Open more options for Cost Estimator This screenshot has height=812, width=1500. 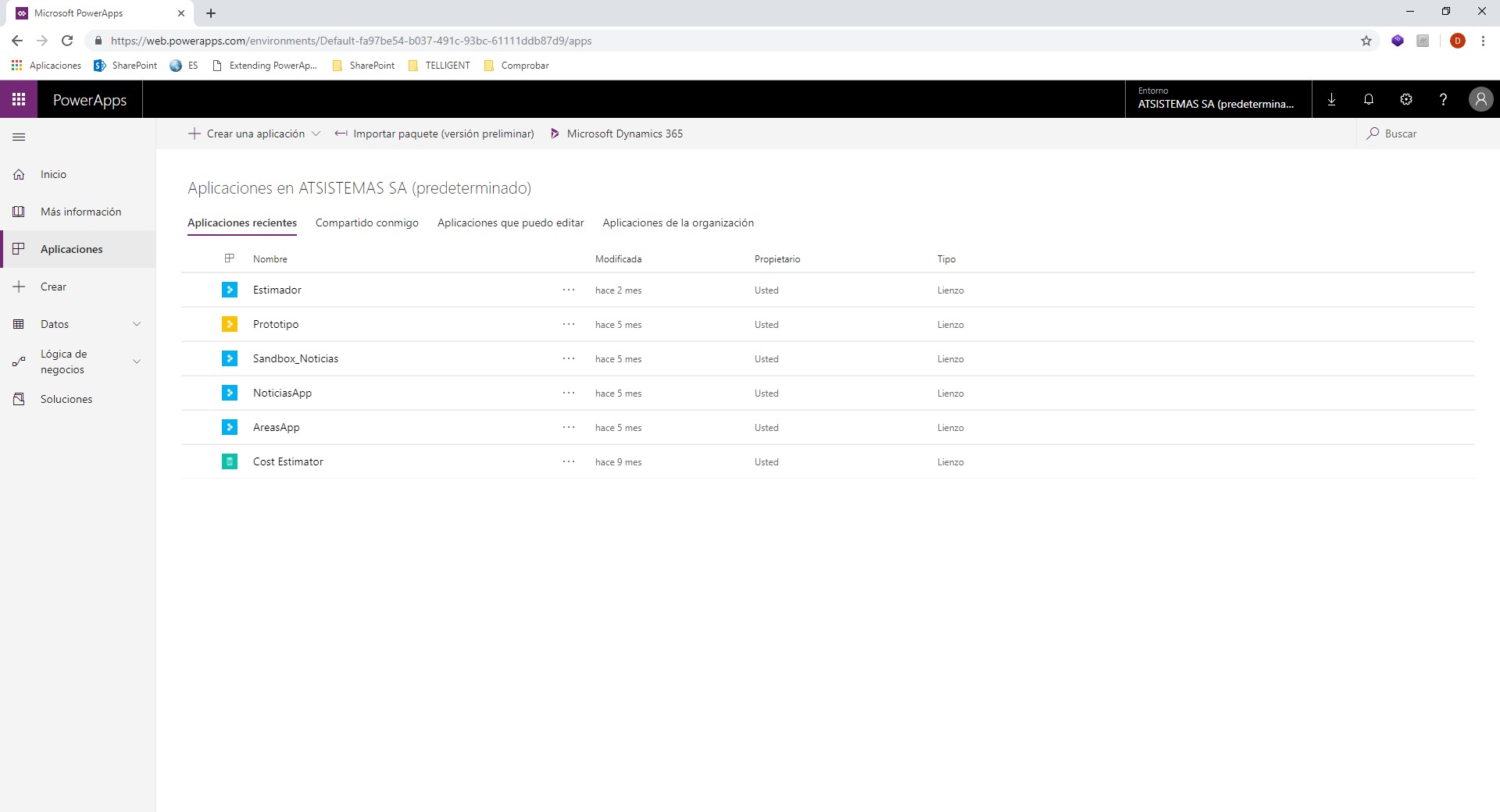(569, 461)
